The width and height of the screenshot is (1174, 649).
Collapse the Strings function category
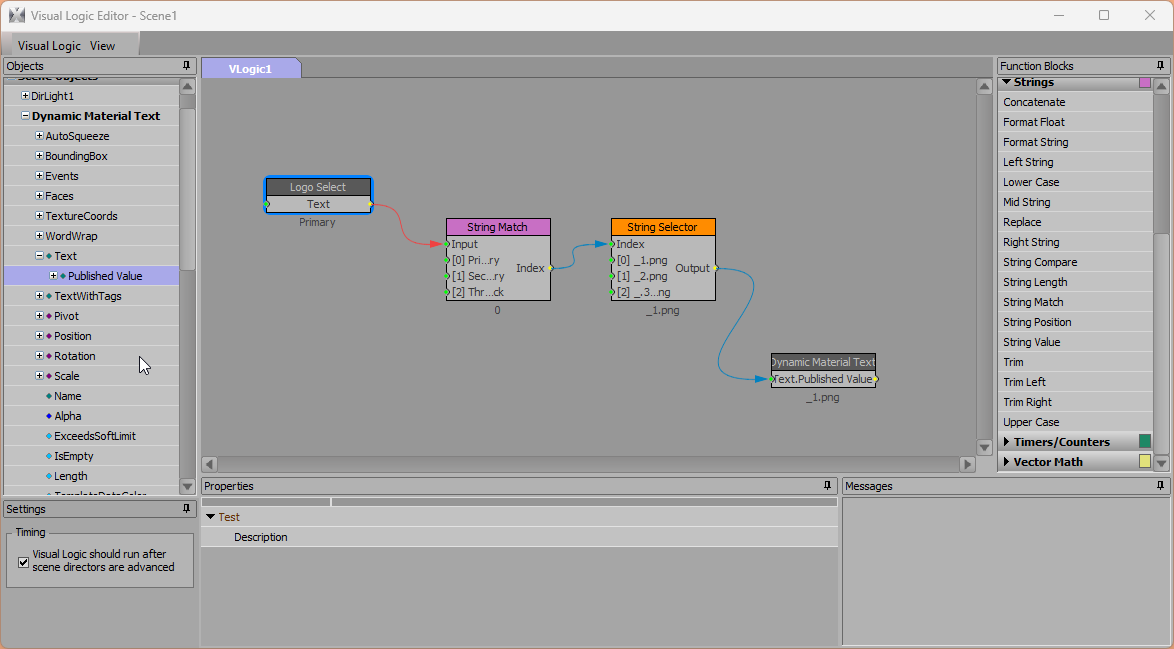[1007, 82]
